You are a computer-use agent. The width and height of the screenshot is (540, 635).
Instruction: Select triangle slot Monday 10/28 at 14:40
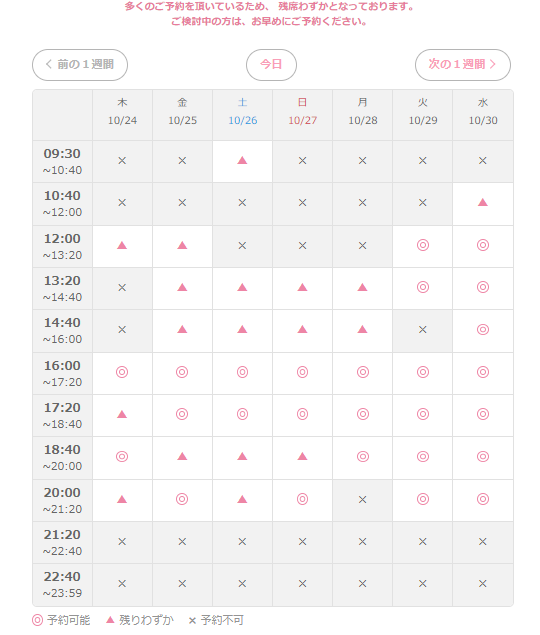pyautogui.click(x=362, y=330)
